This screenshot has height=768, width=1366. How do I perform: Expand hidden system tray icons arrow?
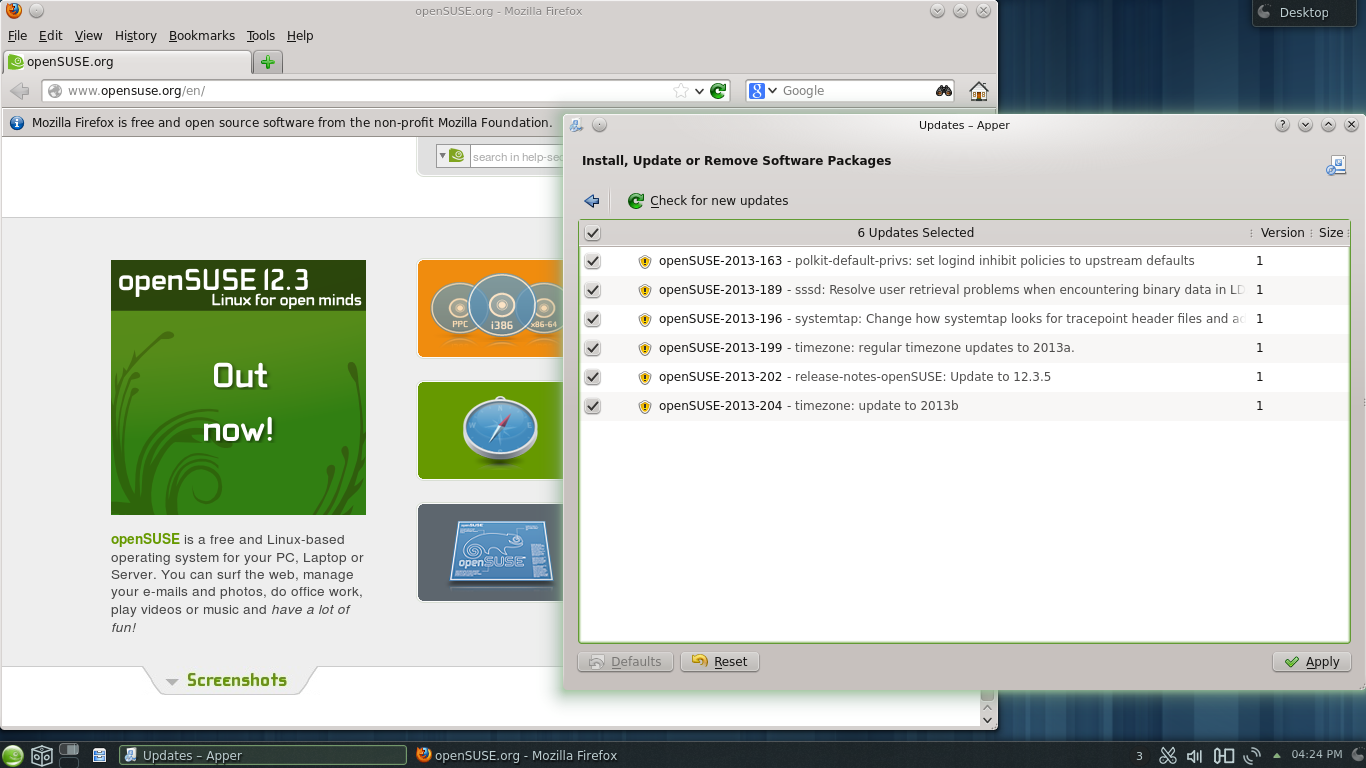(1276, 756)
